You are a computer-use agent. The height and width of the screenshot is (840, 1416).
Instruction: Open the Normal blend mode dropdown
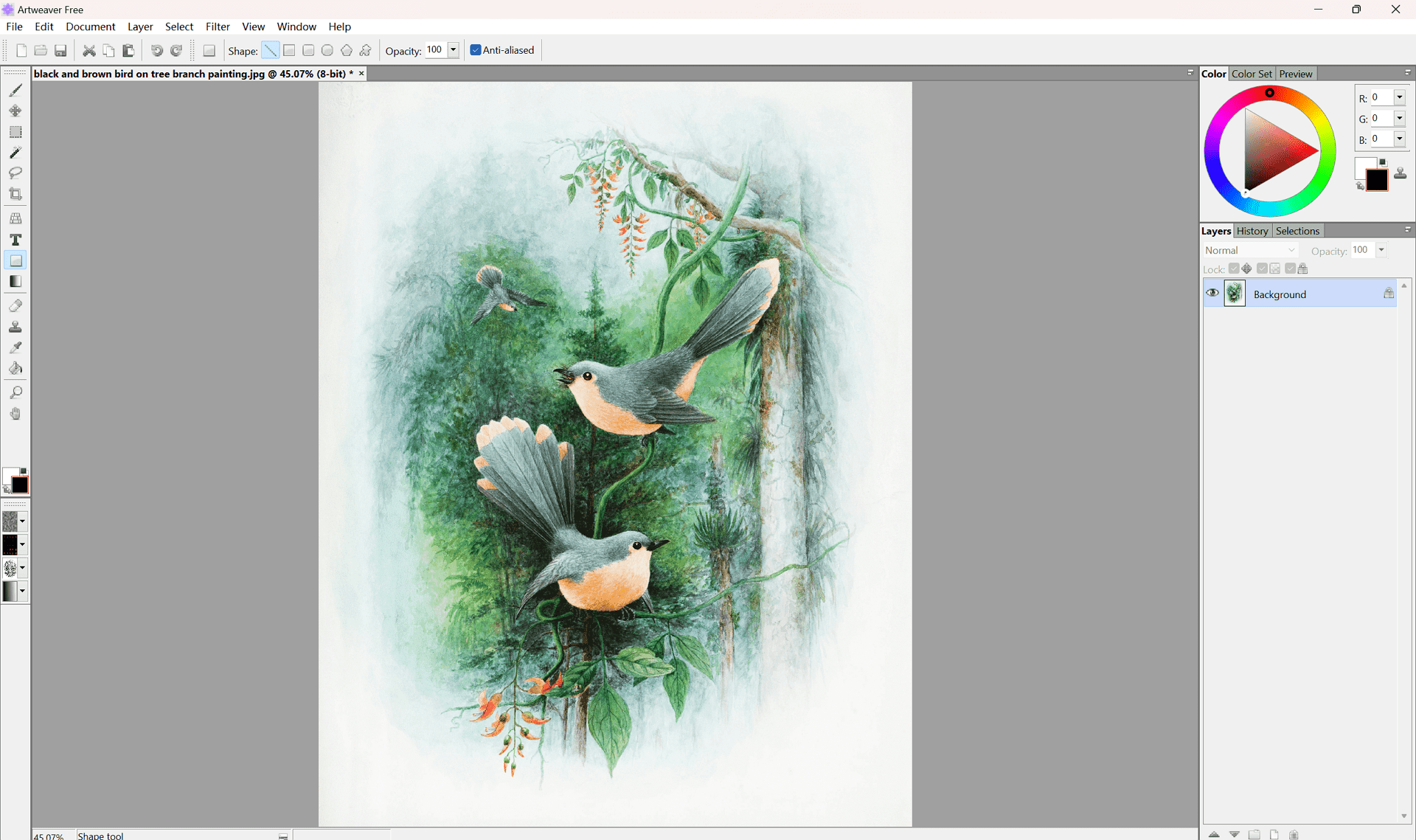(1250, 251)
